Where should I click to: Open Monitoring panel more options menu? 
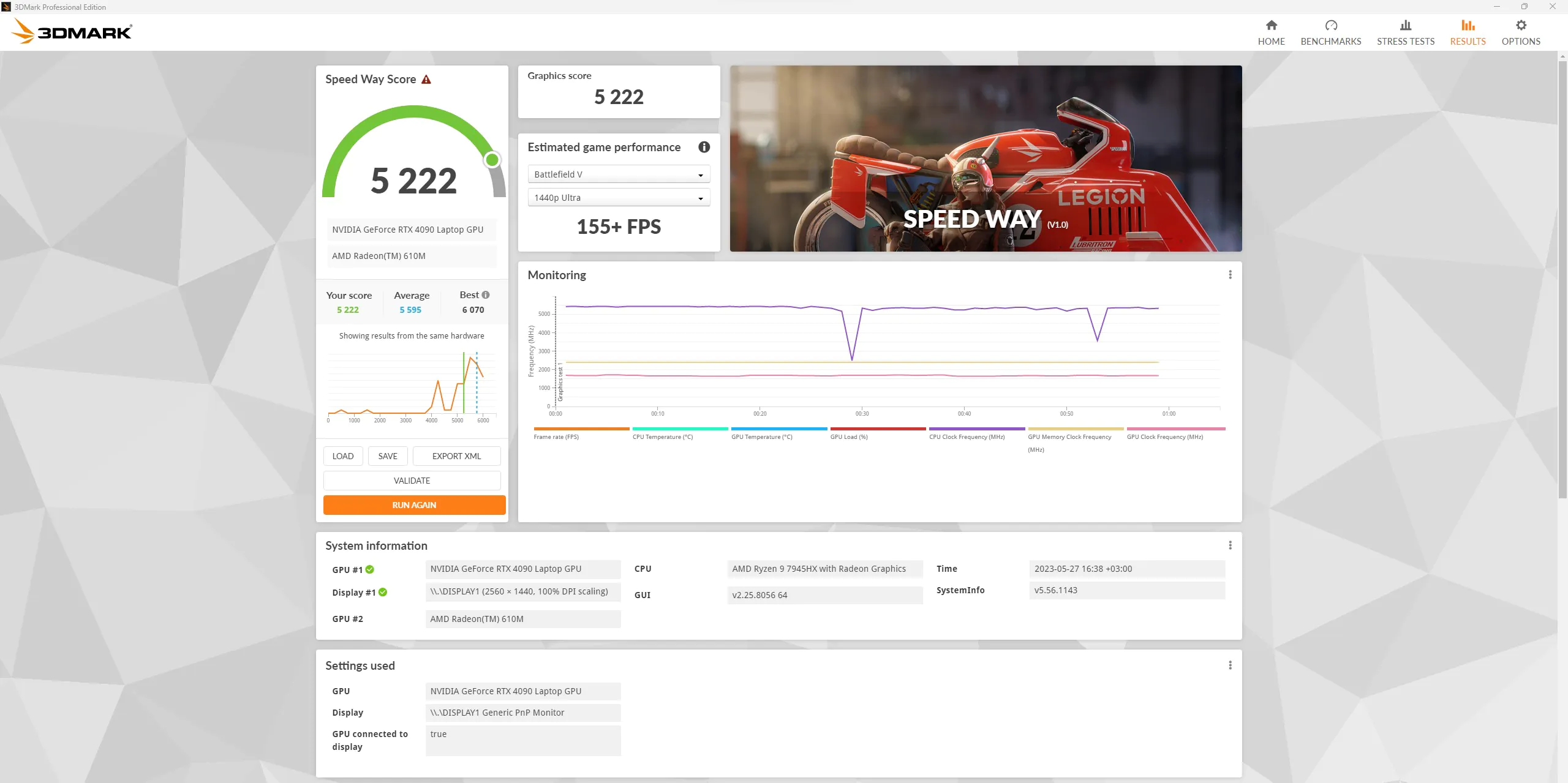[1230, 275]
